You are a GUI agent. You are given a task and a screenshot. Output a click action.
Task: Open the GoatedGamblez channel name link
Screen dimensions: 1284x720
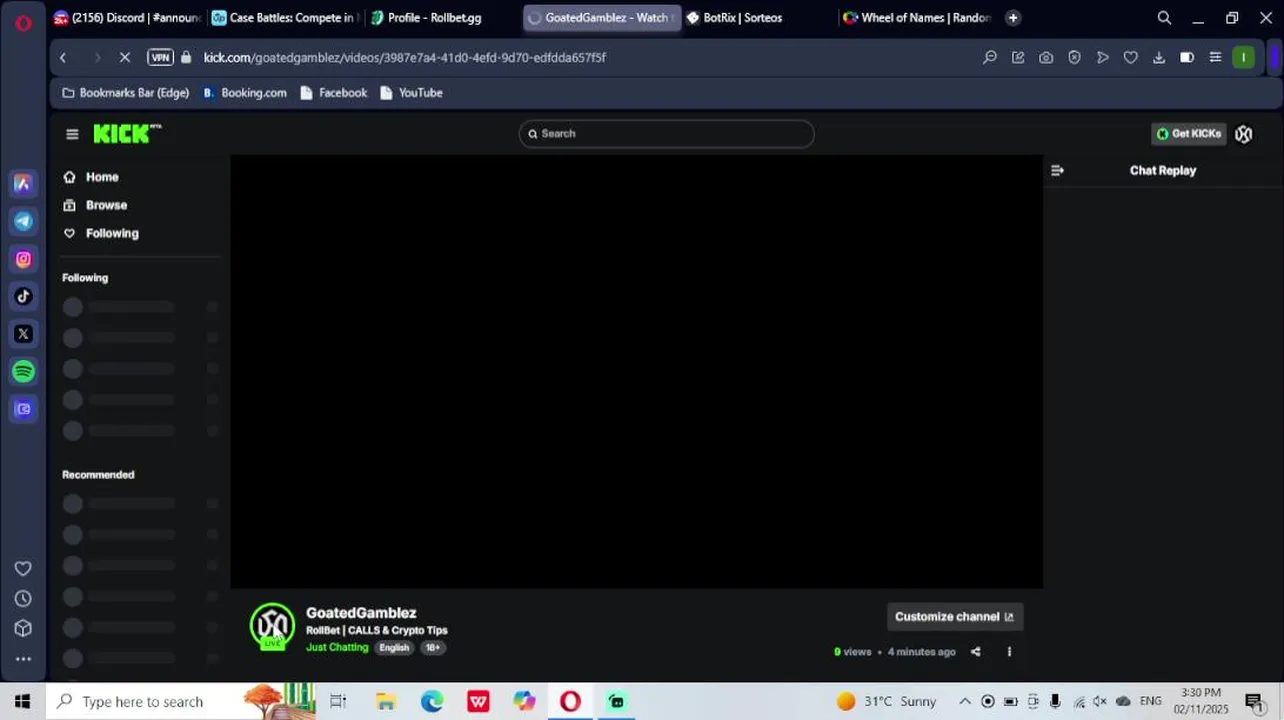(x=361, y=613)
